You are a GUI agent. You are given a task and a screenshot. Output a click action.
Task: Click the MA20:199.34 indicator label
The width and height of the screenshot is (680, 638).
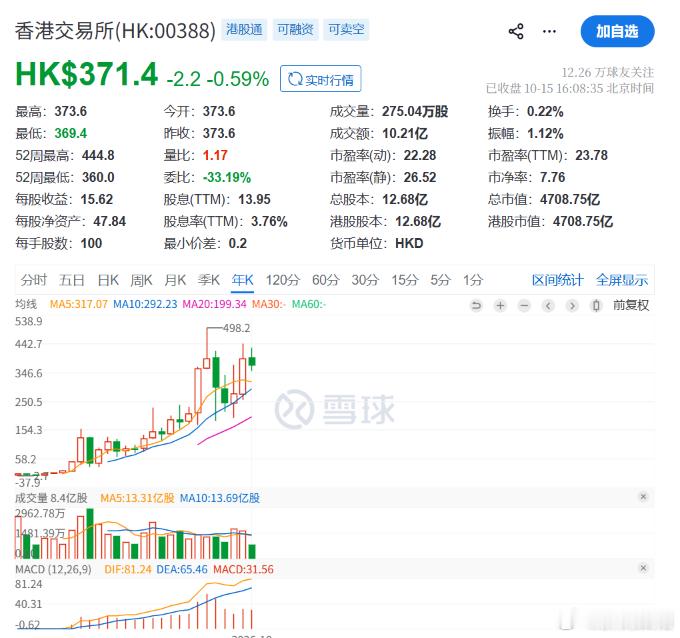coord(214,304)
